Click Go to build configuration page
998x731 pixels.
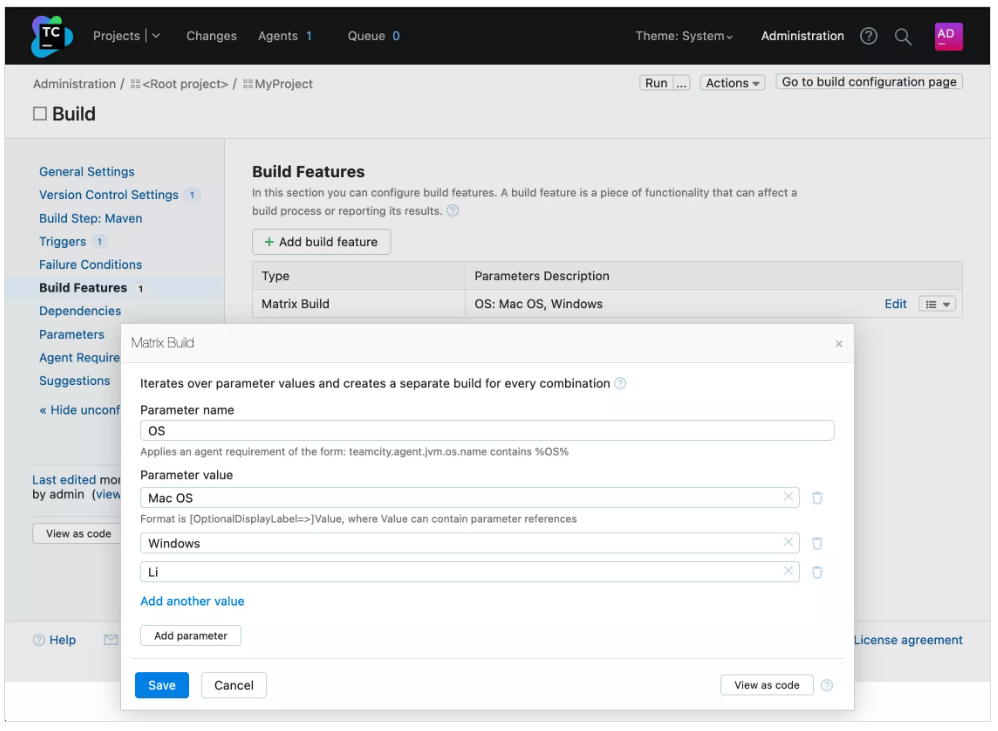click(869, 82)
